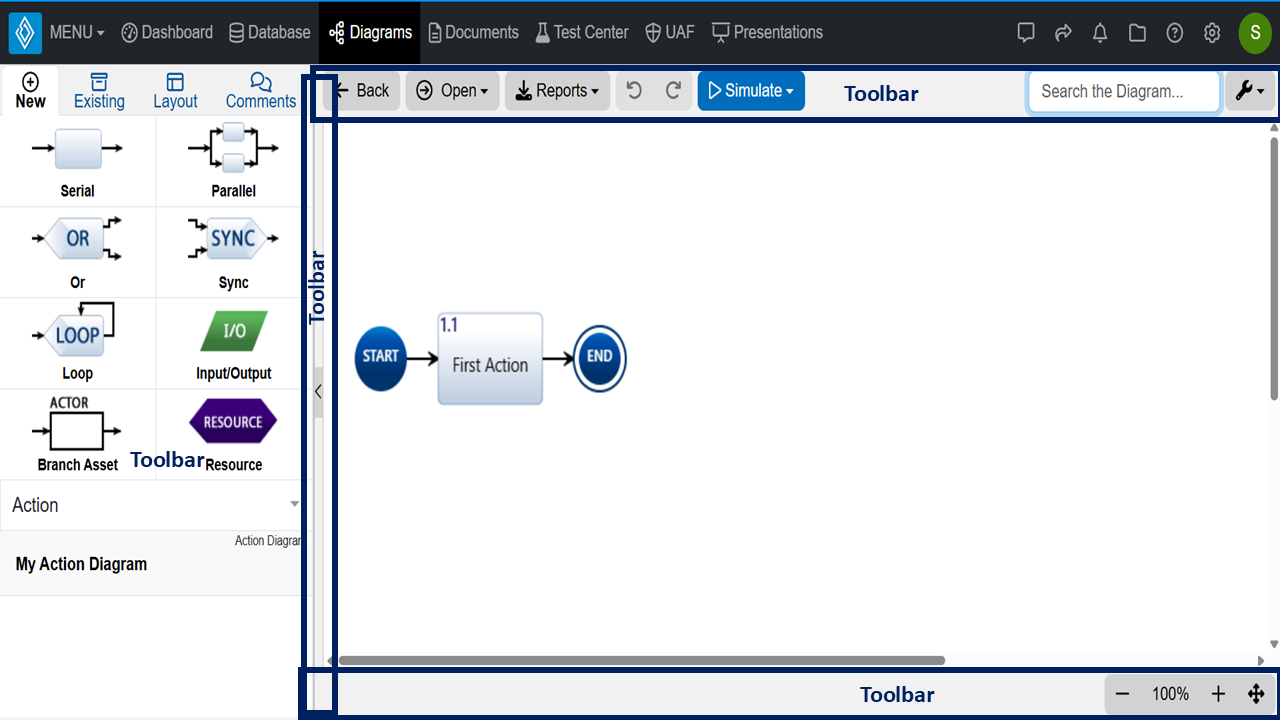Viewport: 1280px width, 720px height.
Task: Zoom out with the minus button
Action: click(x=1122, y=694)
